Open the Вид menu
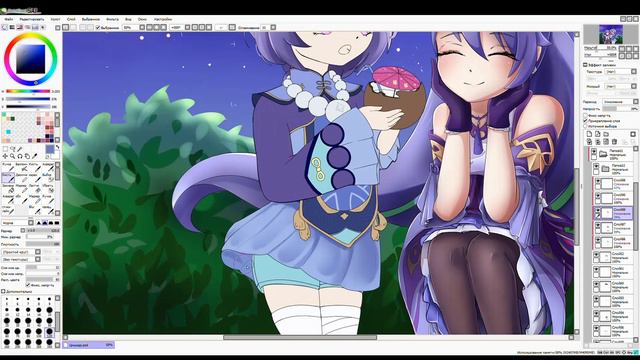The image size is (640, 360). click(128, 19)
